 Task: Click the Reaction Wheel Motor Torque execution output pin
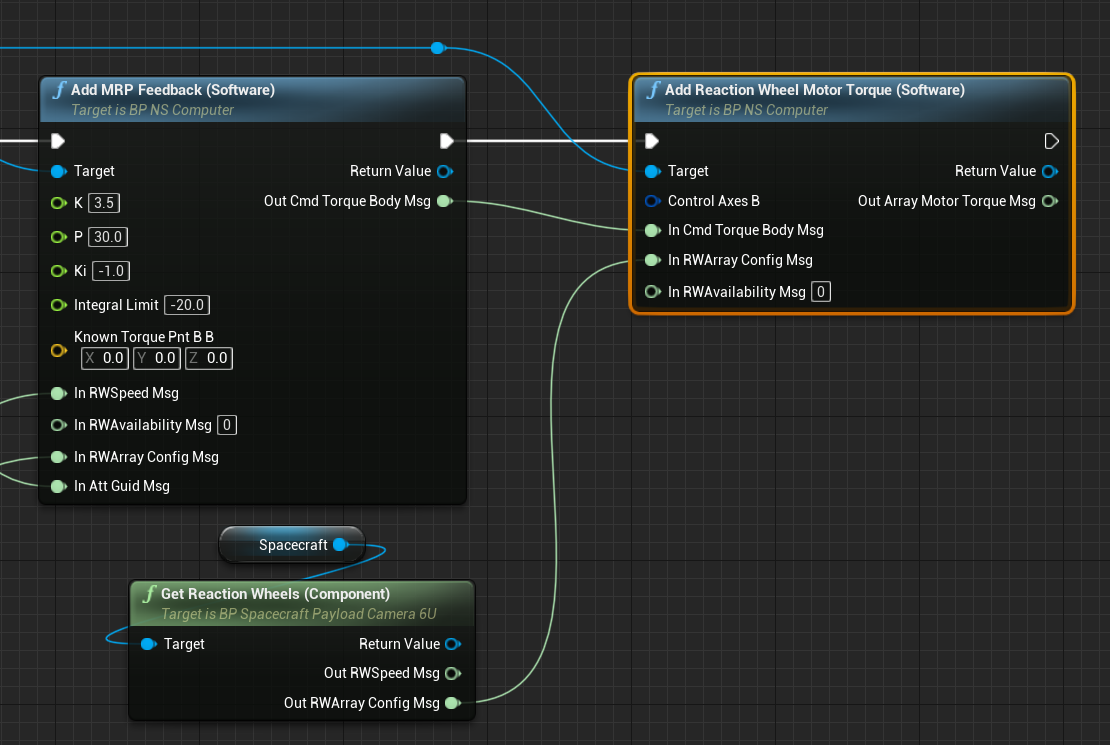point(1051,140)
